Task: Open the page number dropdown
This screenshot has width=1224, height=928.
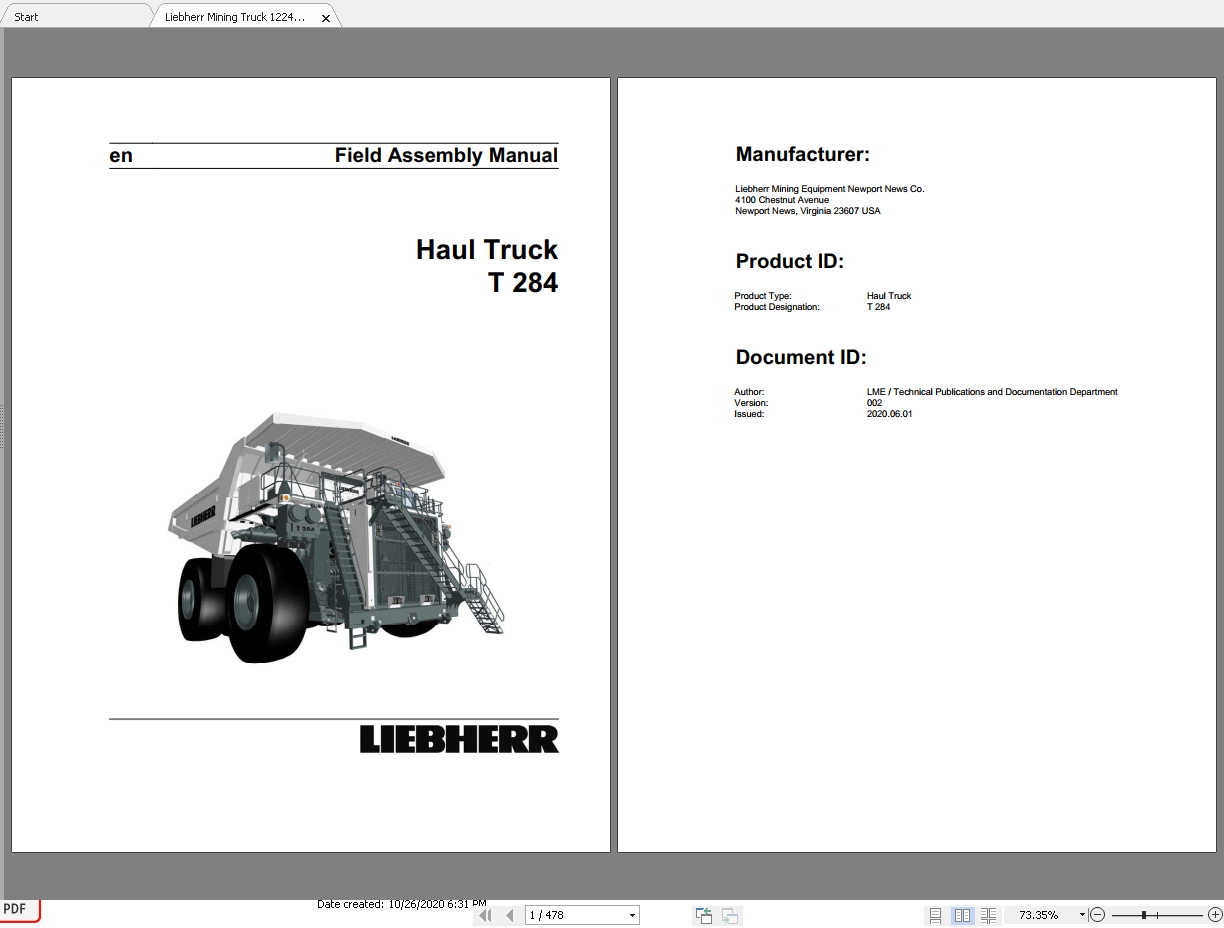Action: pos(632,915)
